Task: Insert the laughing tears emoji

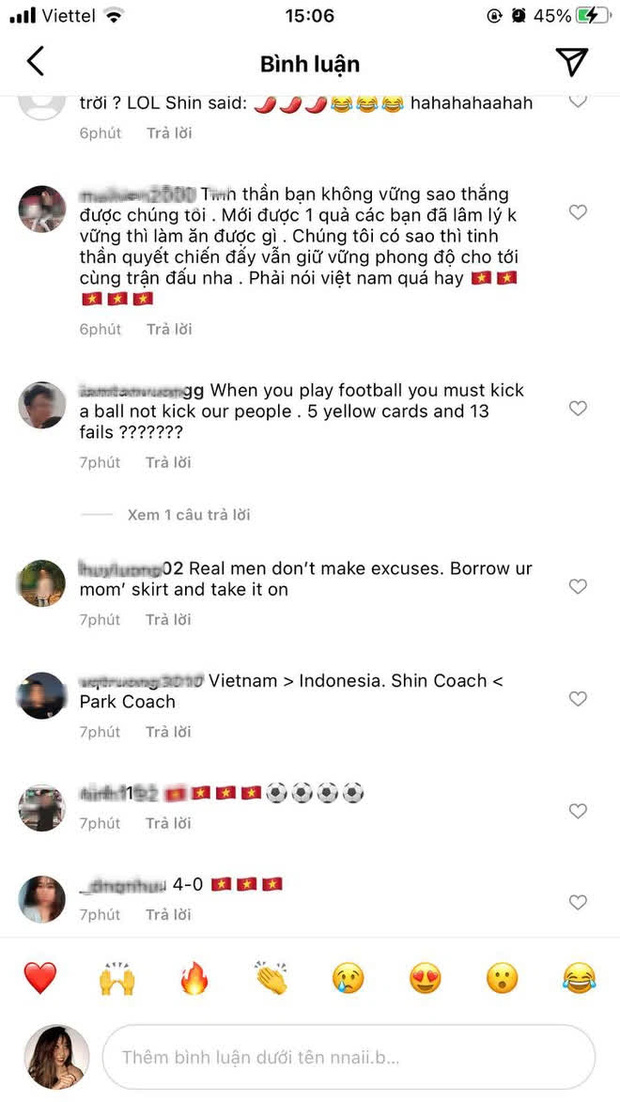Action: (x=579, y=977)
